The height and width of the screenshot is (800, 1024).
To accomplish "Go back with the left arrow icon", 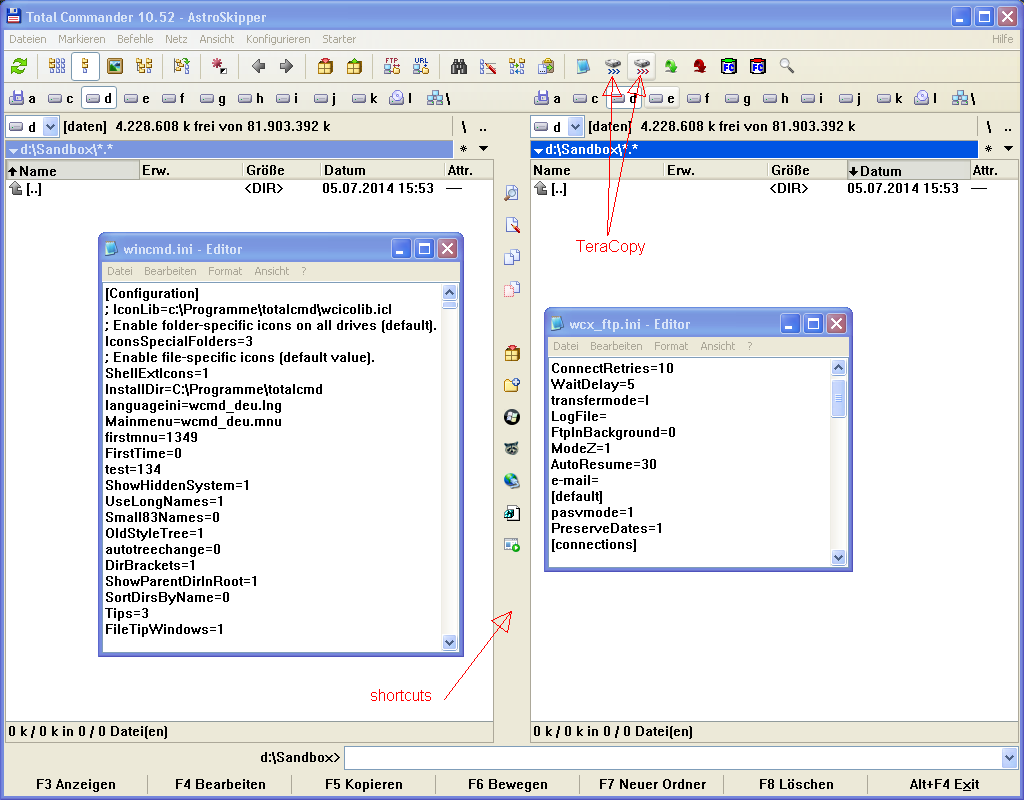I will coord(258,66).
